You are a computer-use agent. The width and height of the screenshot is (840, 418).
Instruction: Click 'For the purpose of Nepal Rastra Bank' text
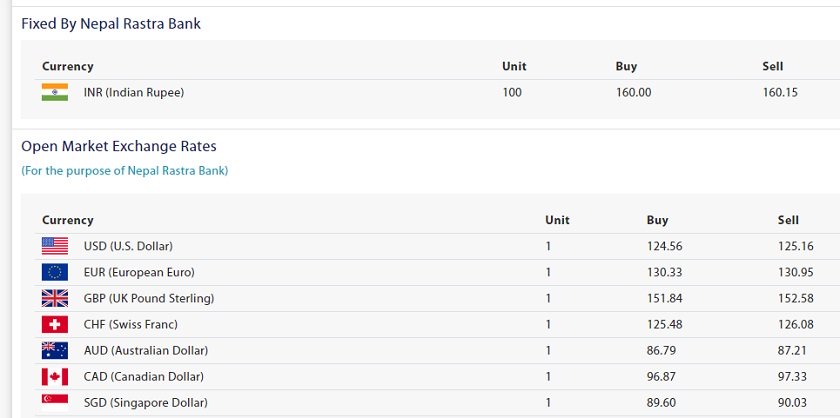click(125, 170)
